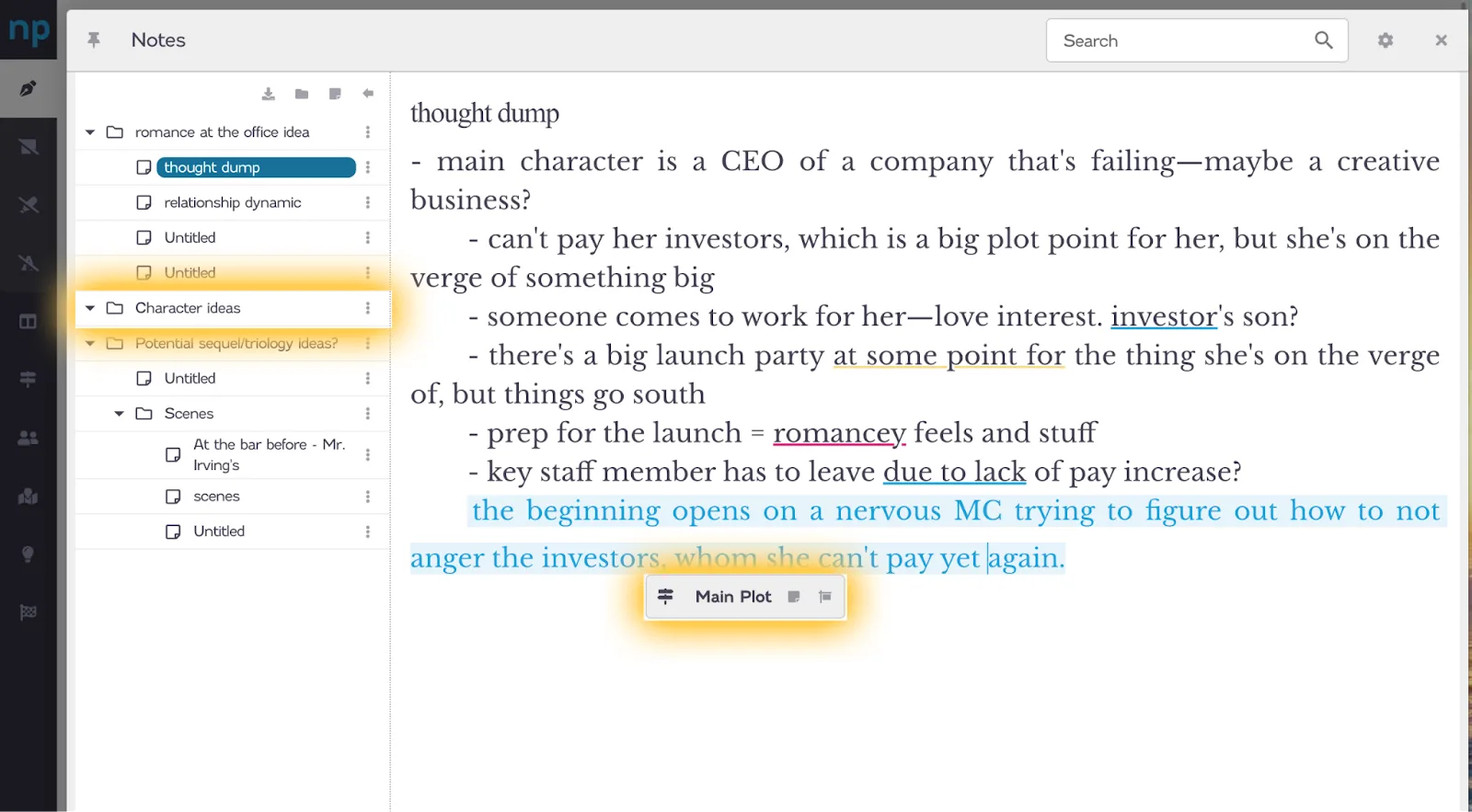Viewport: 1472px width, 812px height.
Task: Click the folder icon beside Character ideas
Action: tap(115, 308)
